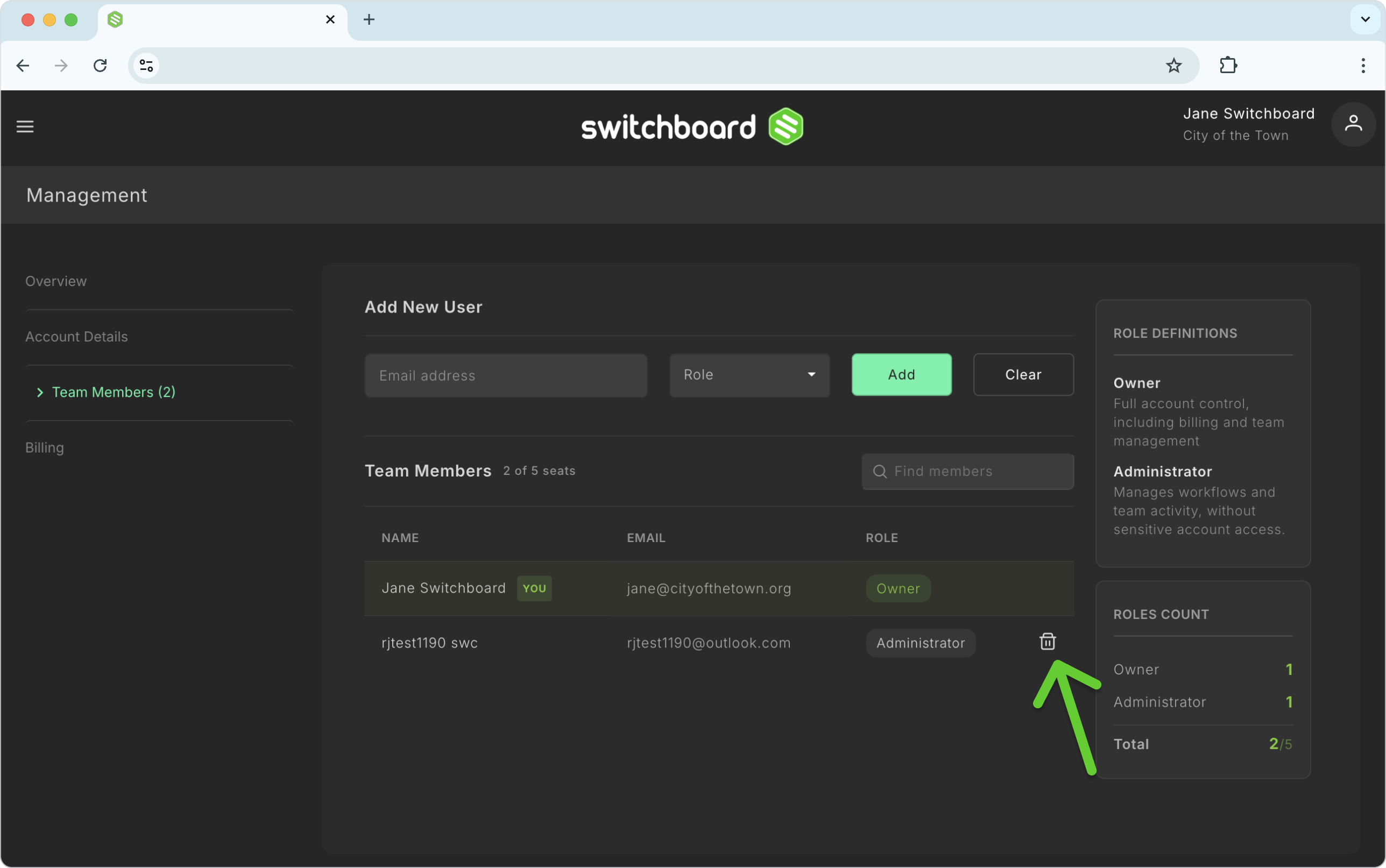Open the Overview section
The width and height of the screenshot is (1386, 868).
56,281
